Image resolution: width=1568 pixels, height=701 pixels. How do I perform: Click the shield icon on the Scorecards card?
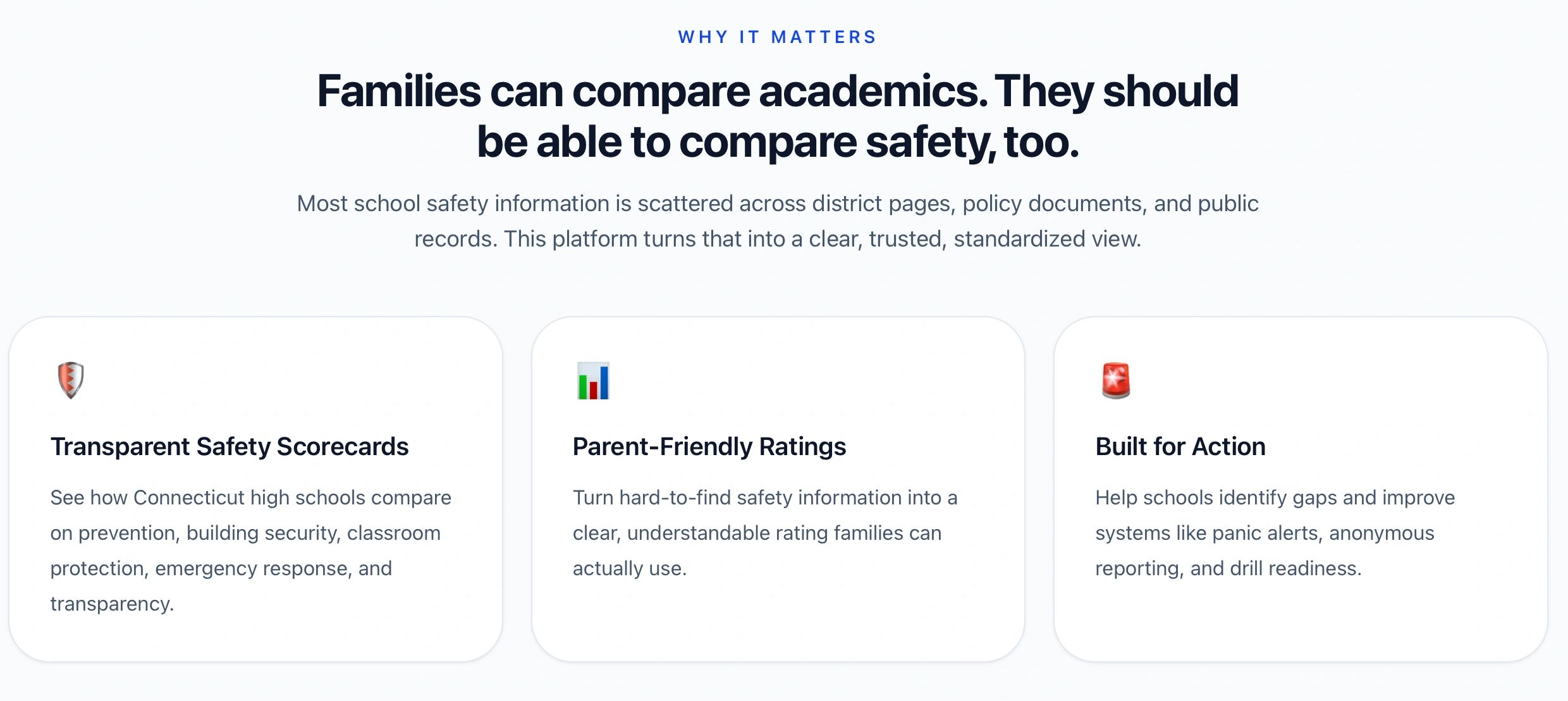(x=70, y=380)
